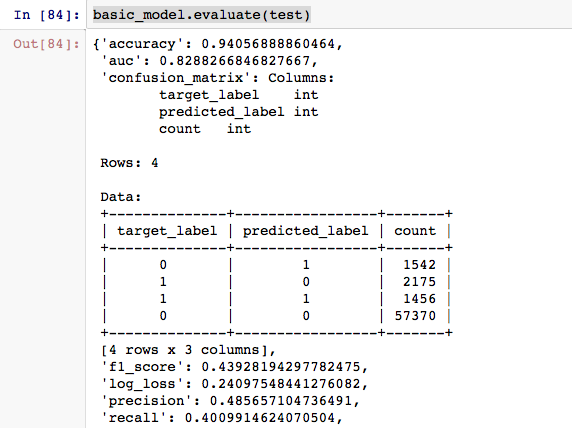The image size is (572, 428).
Task: Click the target_label column header in table
Action: click(167, 231)
